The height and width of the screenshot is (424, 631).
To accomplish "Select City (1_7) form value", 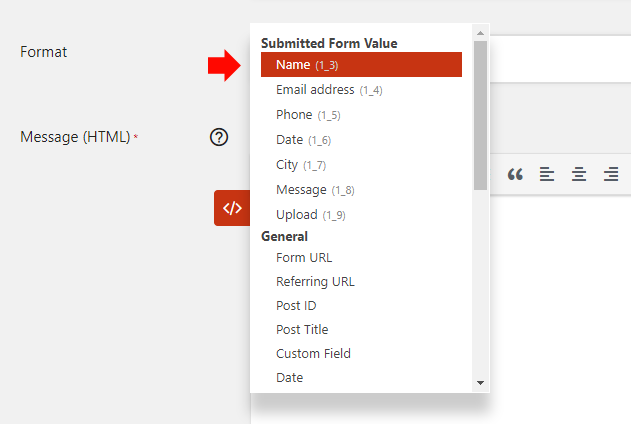I will [x=361, y=165].
